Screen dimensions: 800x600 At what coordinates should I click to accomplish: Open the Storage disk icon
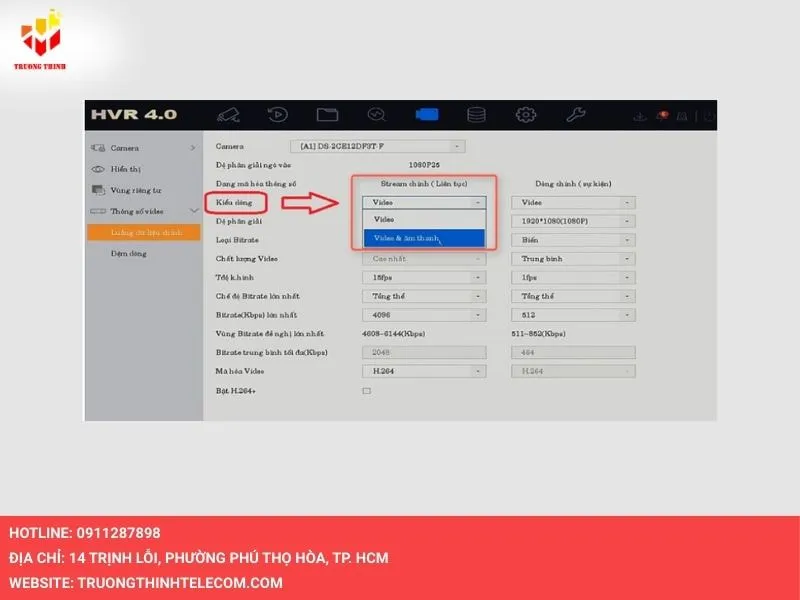click(476, 114)
